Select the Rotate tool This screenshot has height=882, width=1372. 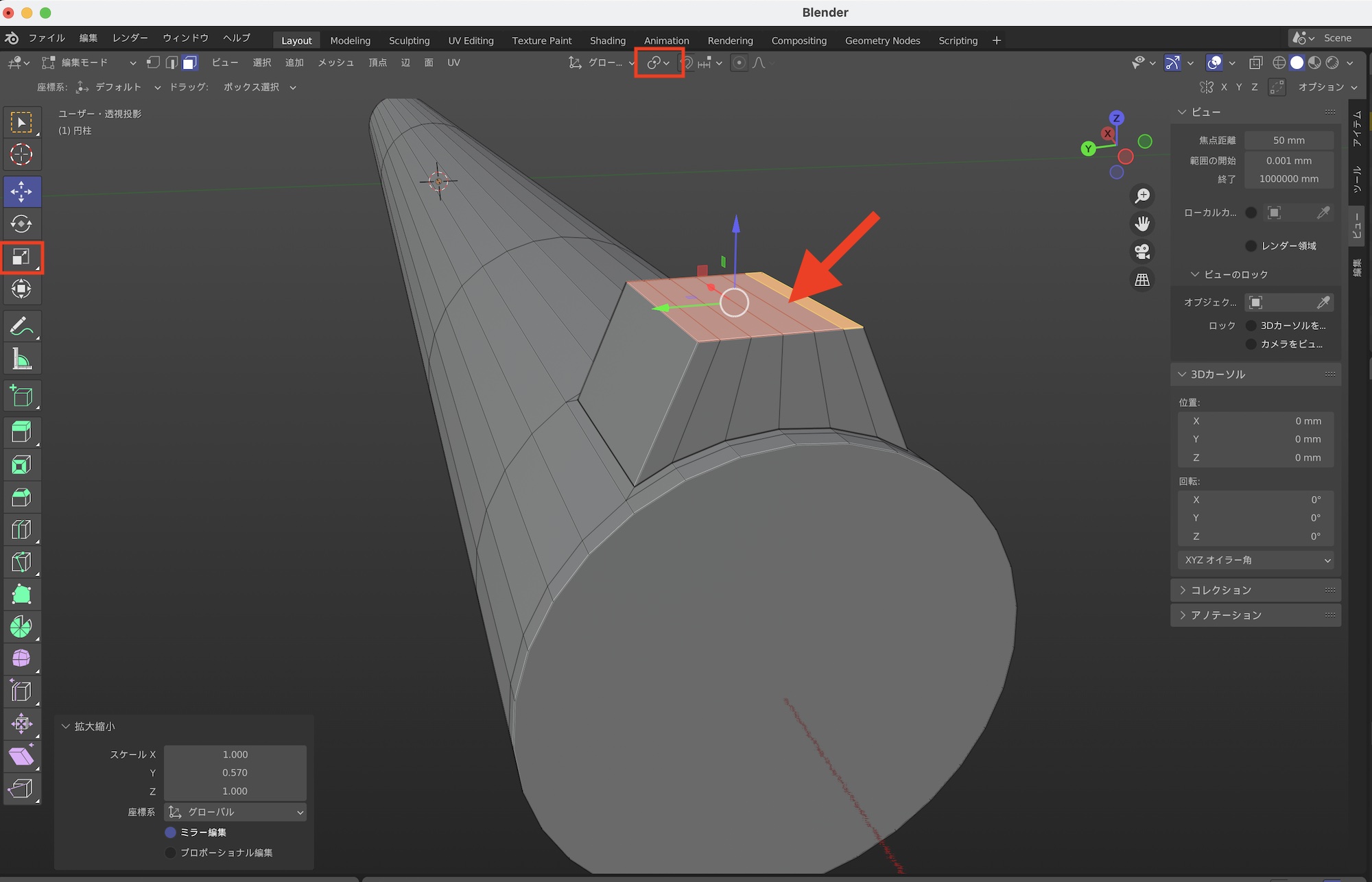click(x=21, y=224)
